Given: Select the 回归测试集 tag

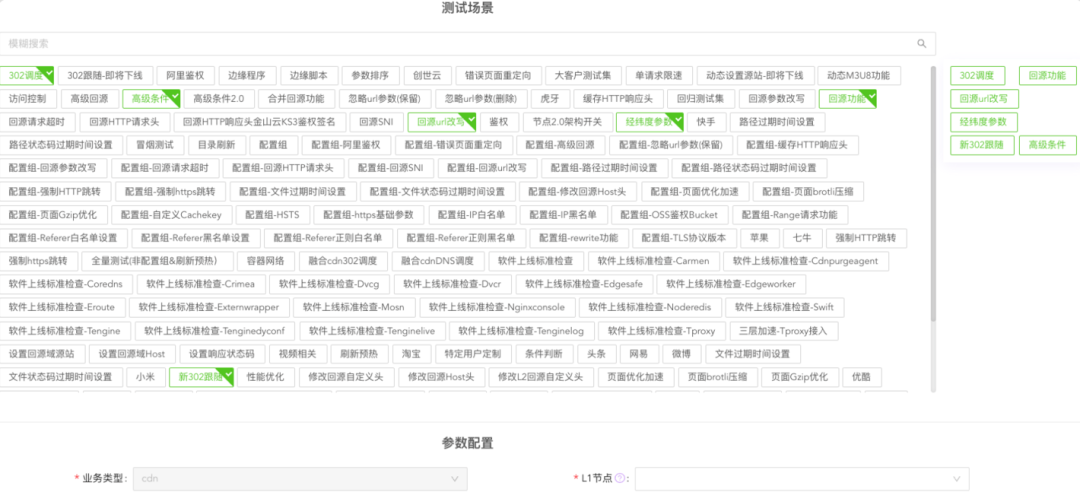Looking at the screenshot, I should coord(700,99).
